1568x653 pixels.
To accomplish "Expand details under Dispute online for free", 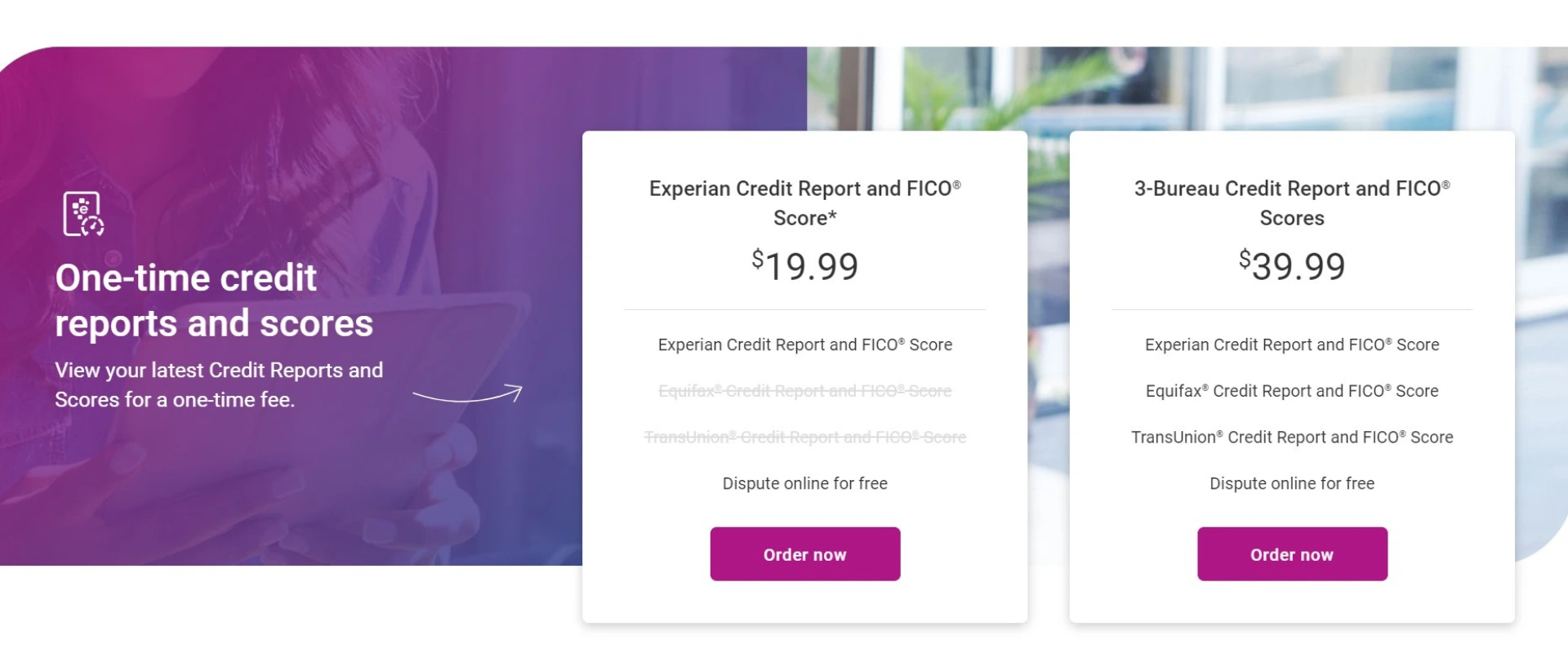I will pos(804,483).
